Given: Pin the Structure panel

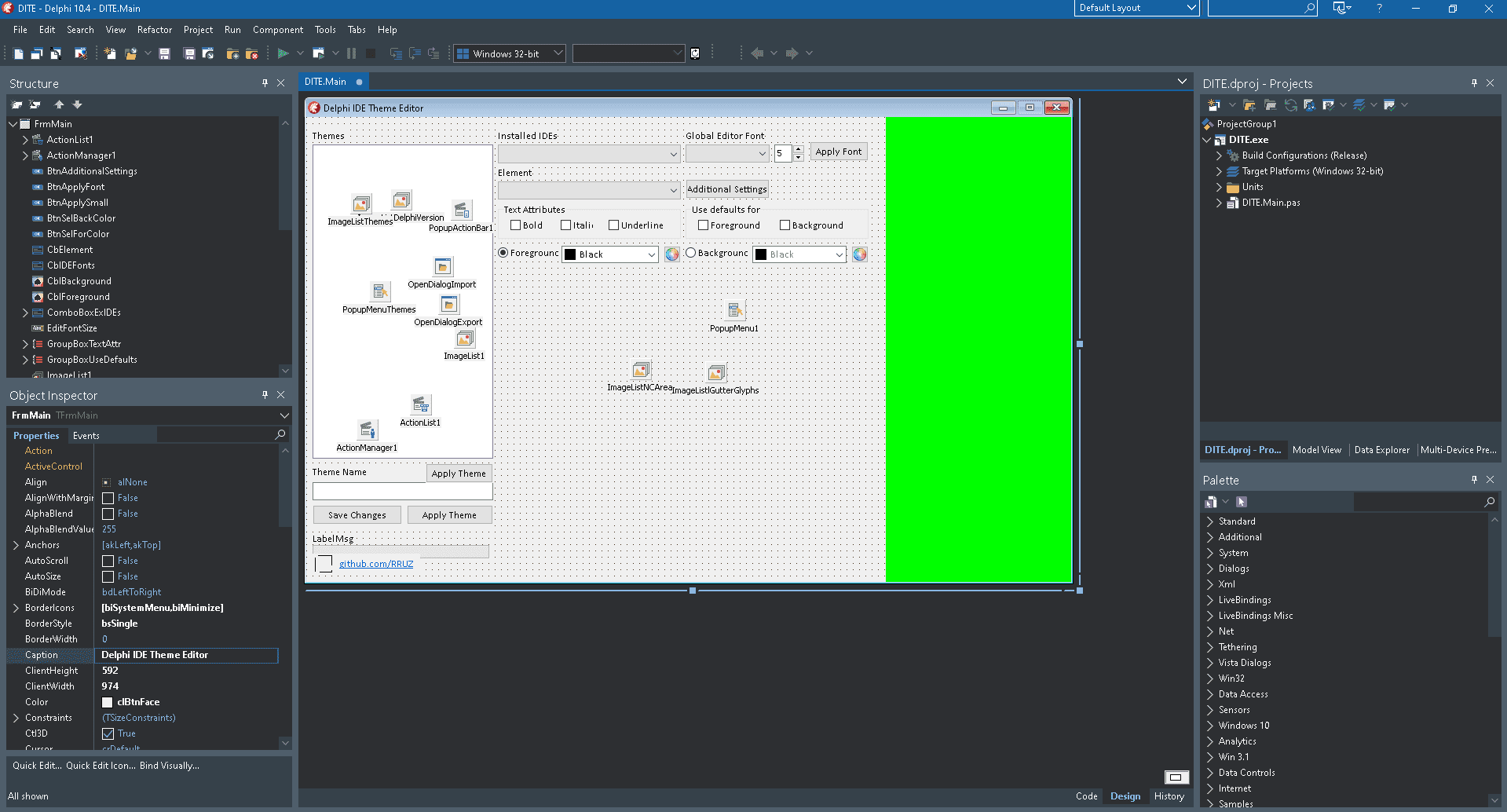Looking at the screenshot, I should point(265,82).
